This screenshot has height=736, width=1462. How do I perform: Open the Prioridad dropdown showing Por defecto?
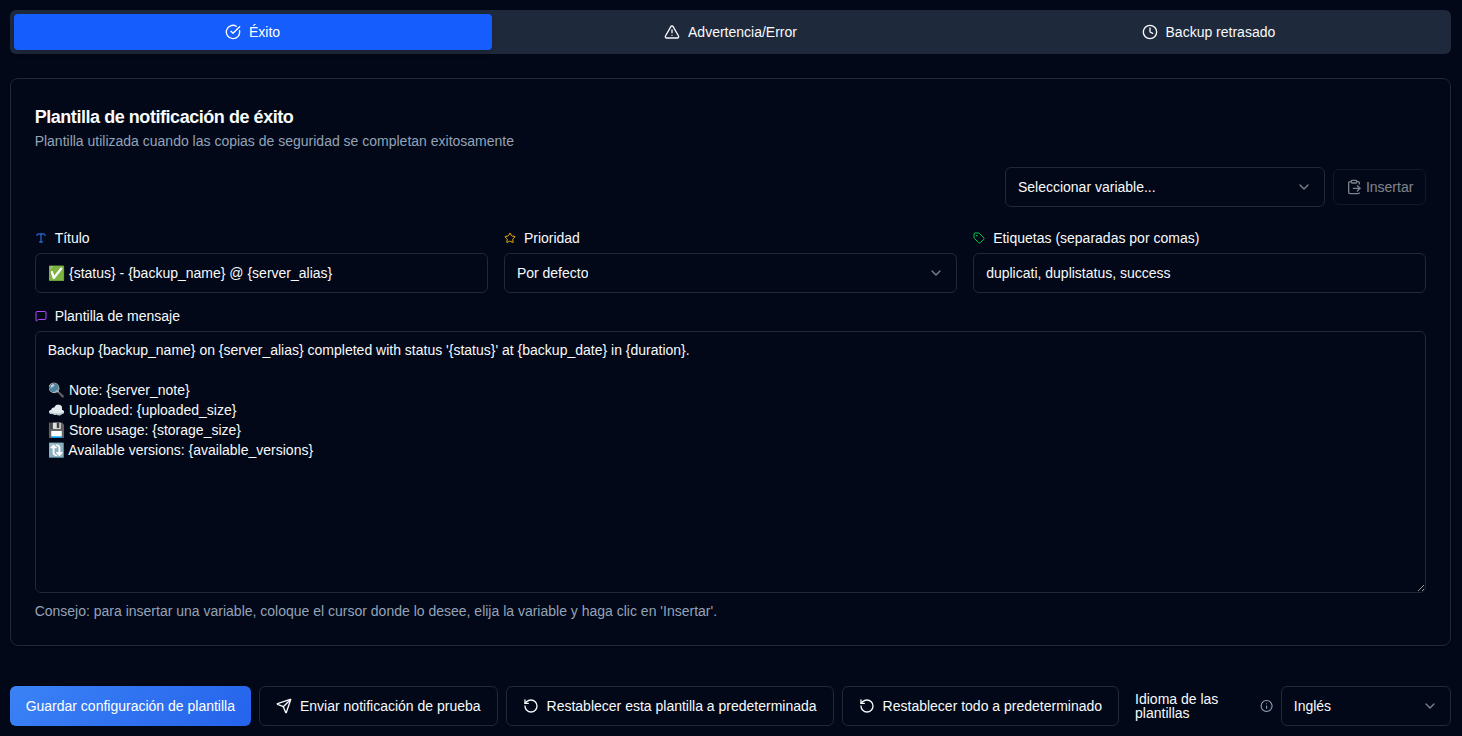(x=729, y=272)
